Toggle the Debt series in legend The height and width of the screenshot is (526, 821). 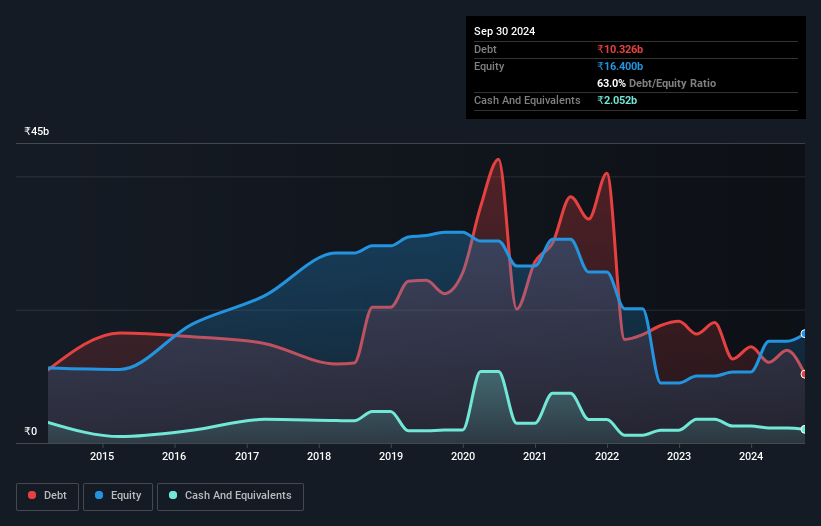pos(48,496)
